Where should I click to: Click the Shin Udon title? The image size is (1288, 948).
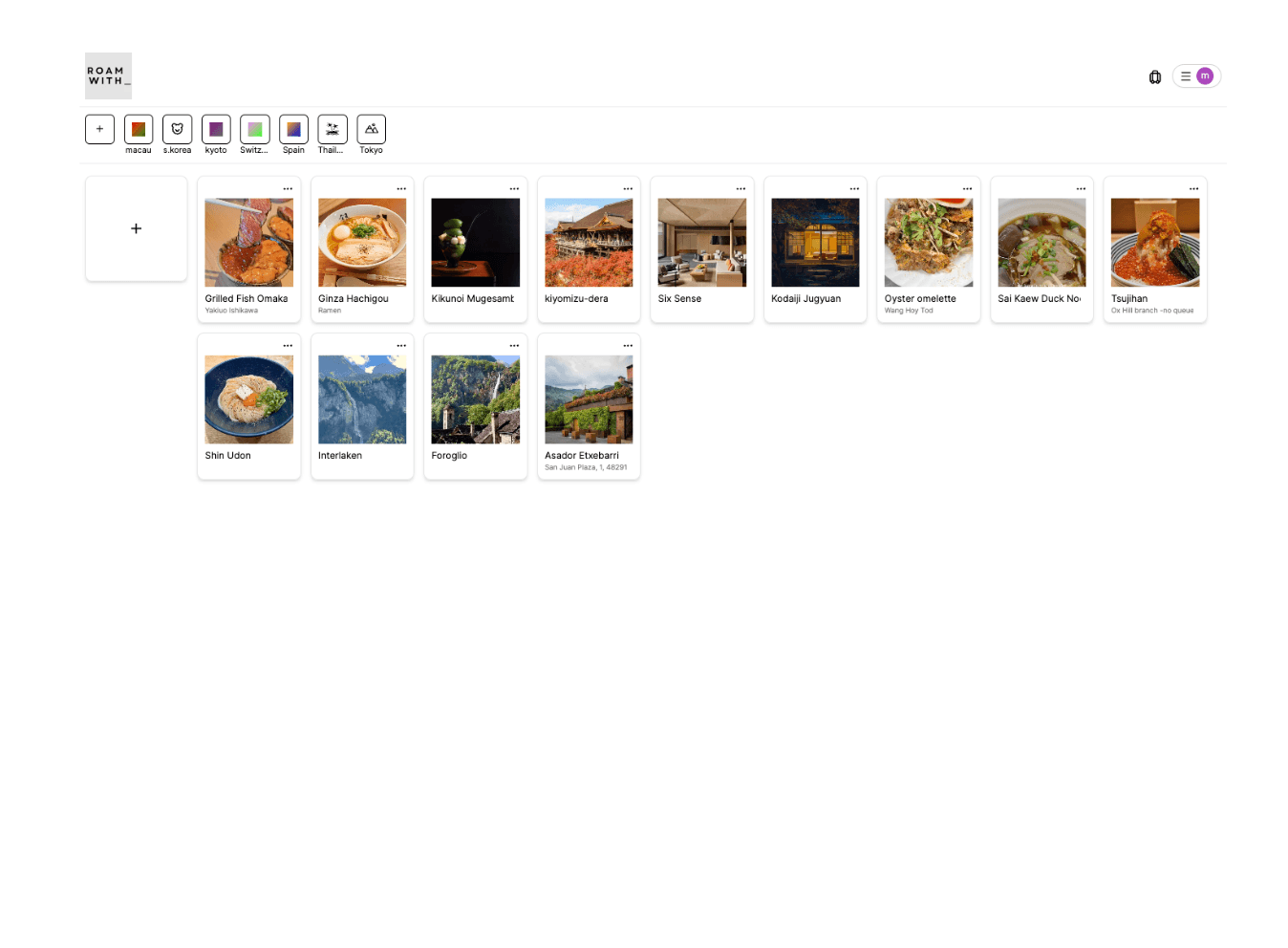(228, 456)
